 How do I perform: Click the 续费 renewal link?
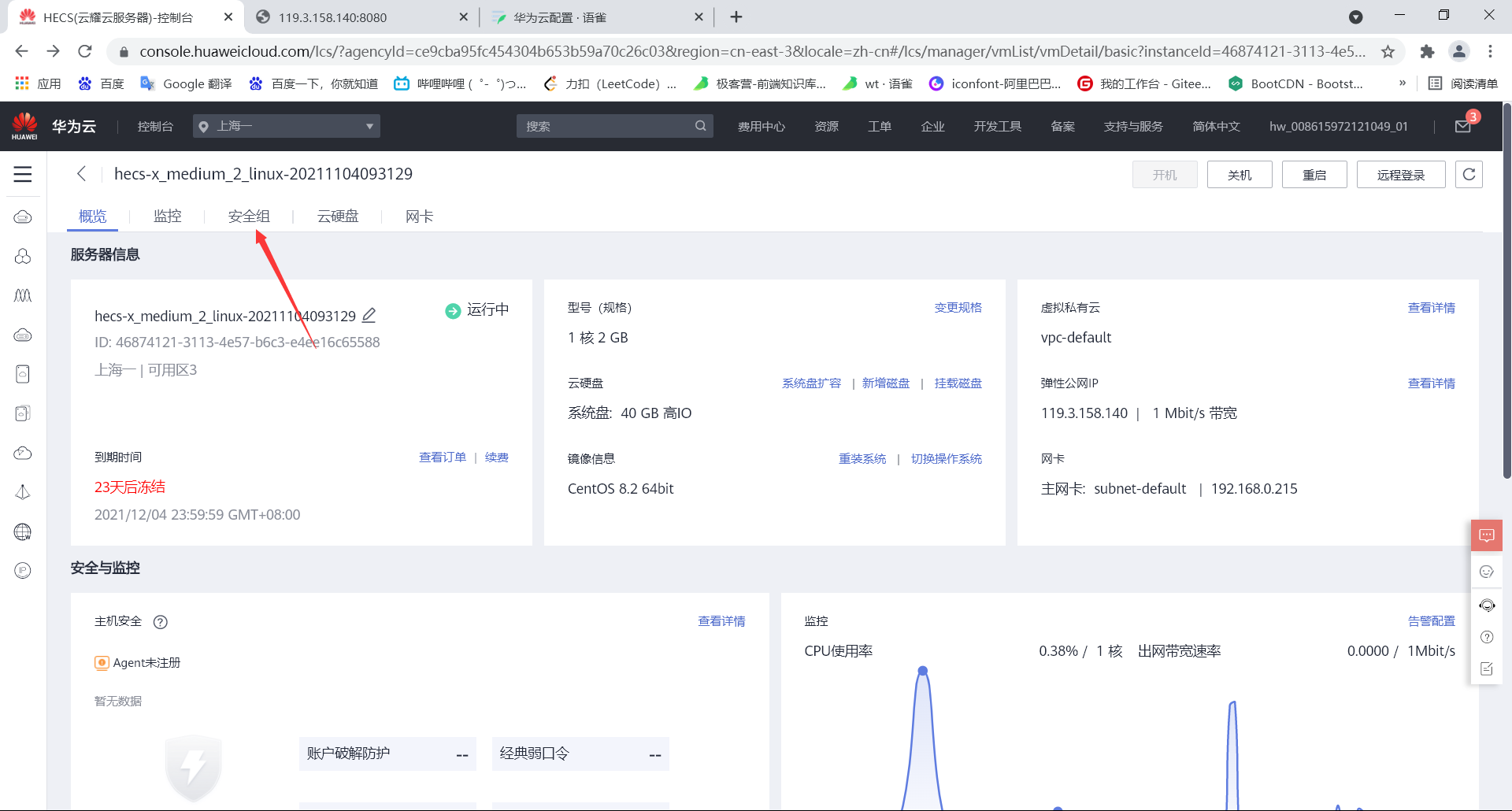tap(497, 457)
